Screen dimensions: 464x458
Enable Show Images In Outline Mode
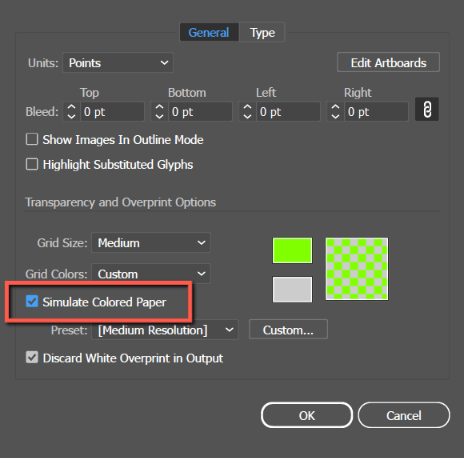[32, 139]
